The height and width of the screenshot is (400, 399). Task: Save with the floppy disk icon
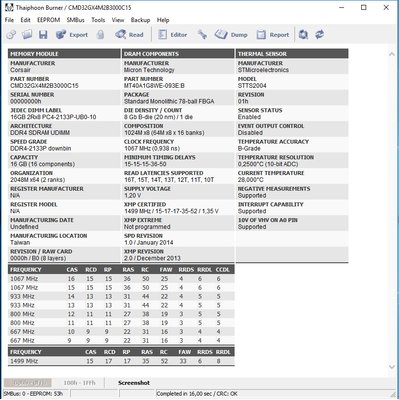pos(43,34)
